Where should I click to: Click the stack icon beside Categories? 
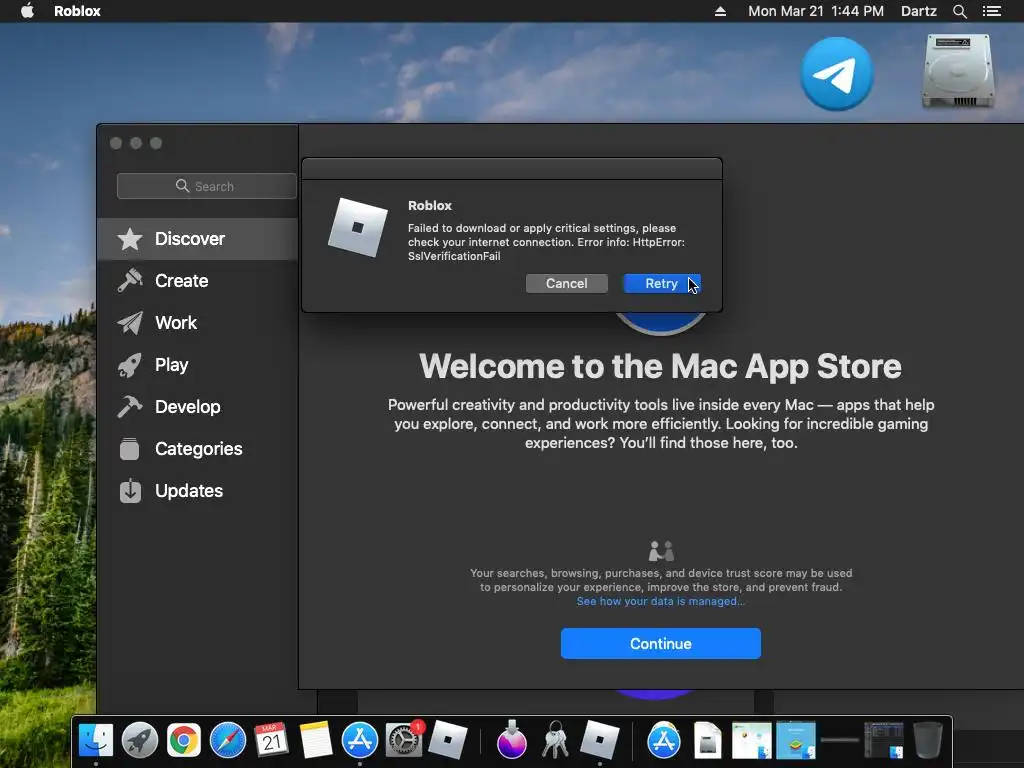[x=130, y=449]
